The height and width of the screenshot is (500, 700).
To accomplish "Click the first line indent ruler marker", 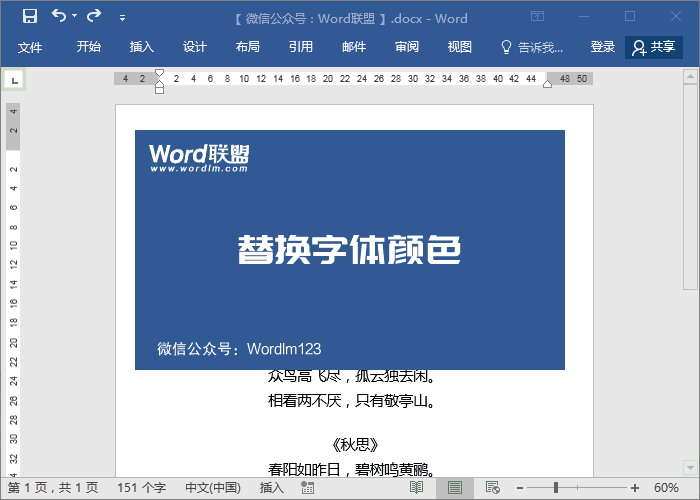I will (x=159, y=73).
